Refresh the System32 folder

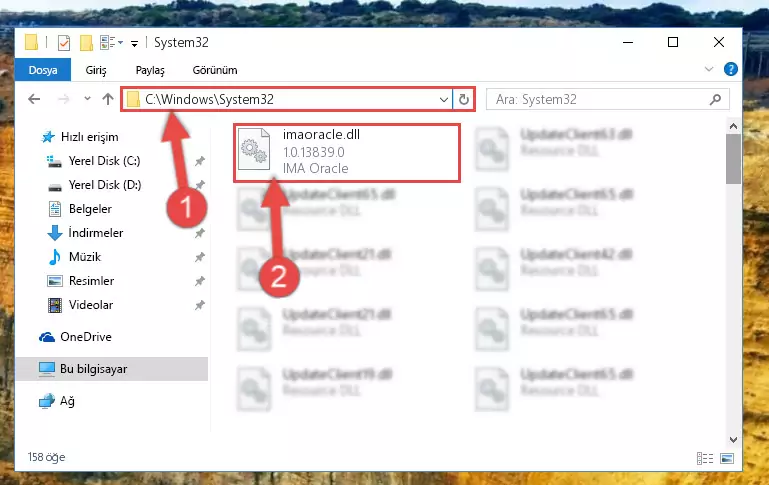463,100
